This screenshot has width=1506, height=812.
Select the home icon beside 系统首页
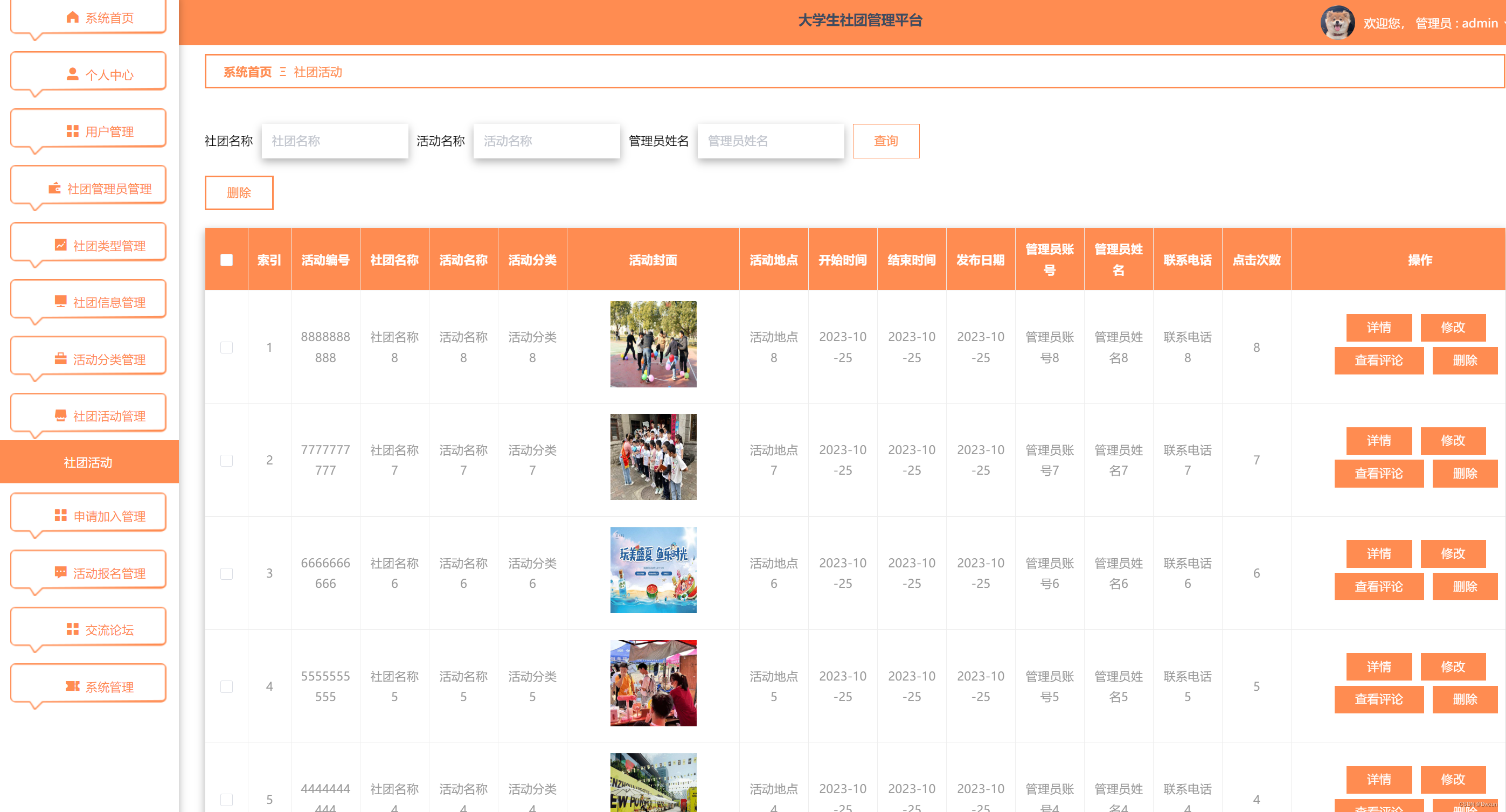click(x=72, y=18)
